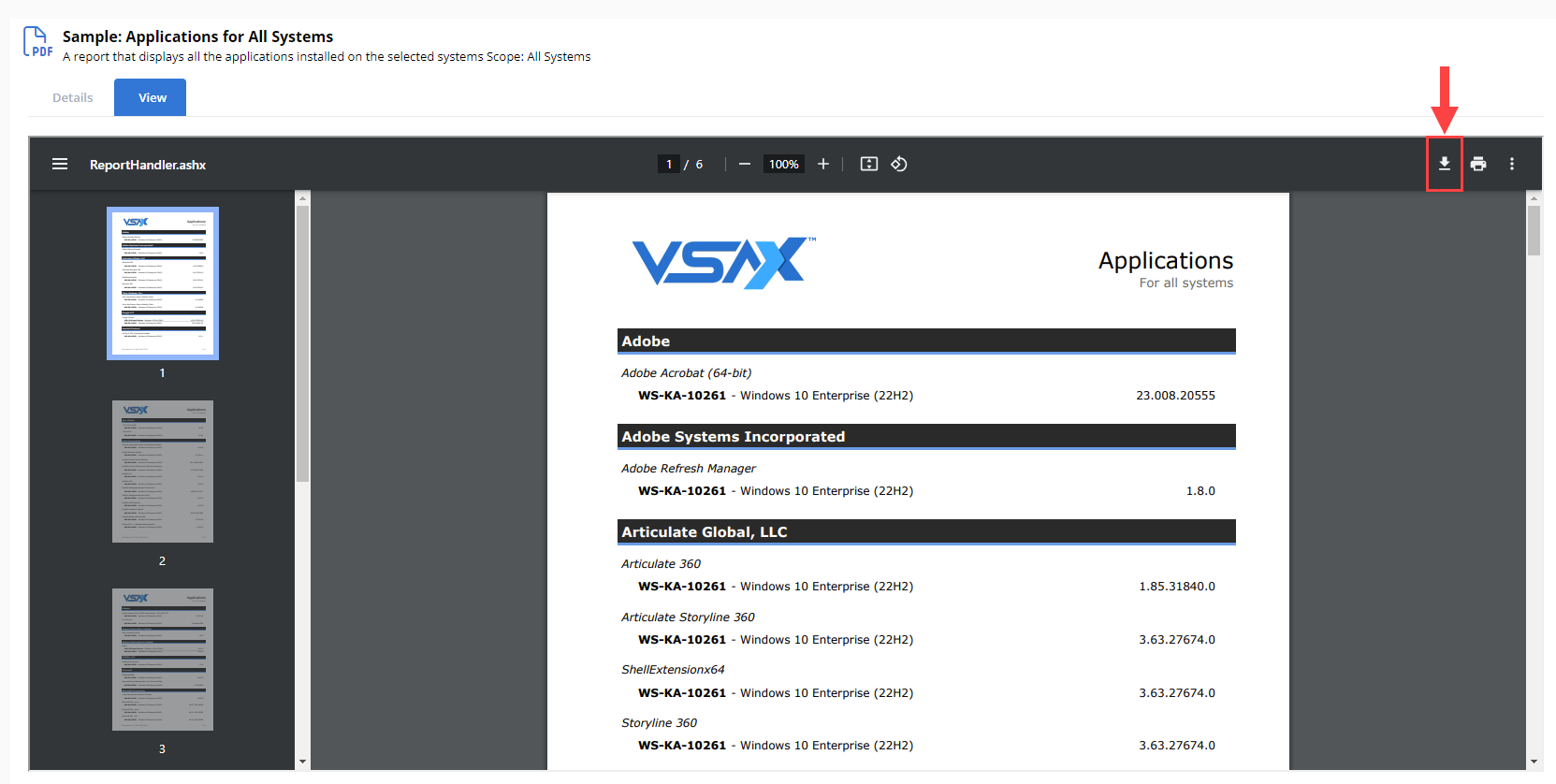Click the document scrollbar down arrow
Viewport: 1556px width, 784px height.
[1534, 762]
